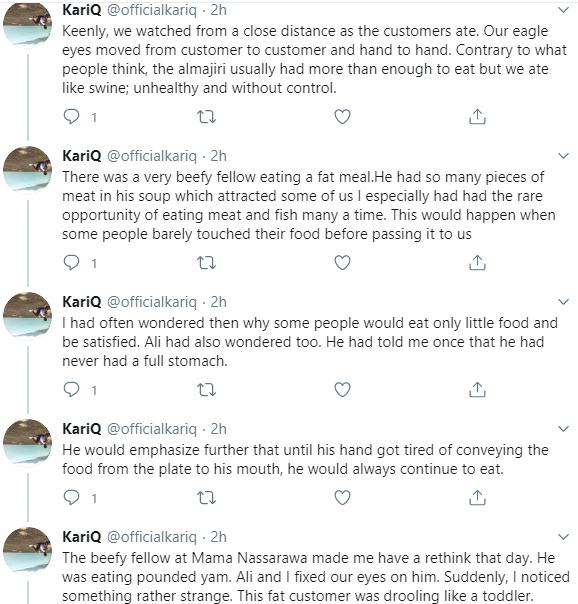The height and width of the screenshot is (604, 578).
Task: Reply to the 'He would emphasize further' tweet
Action: click(72, 498)
